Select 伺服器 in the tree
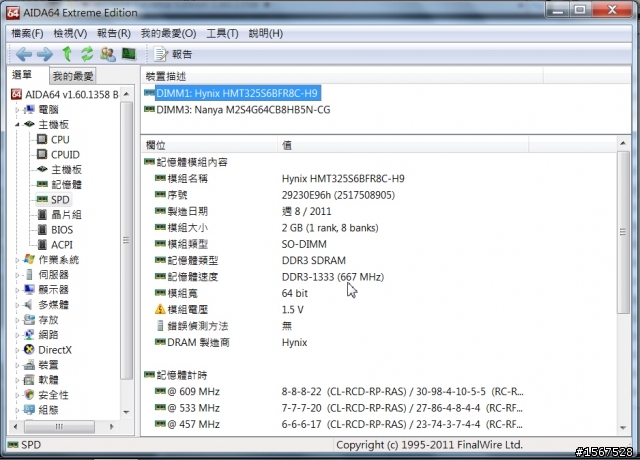This screenshot has height=460, width=640. [53, 275]
